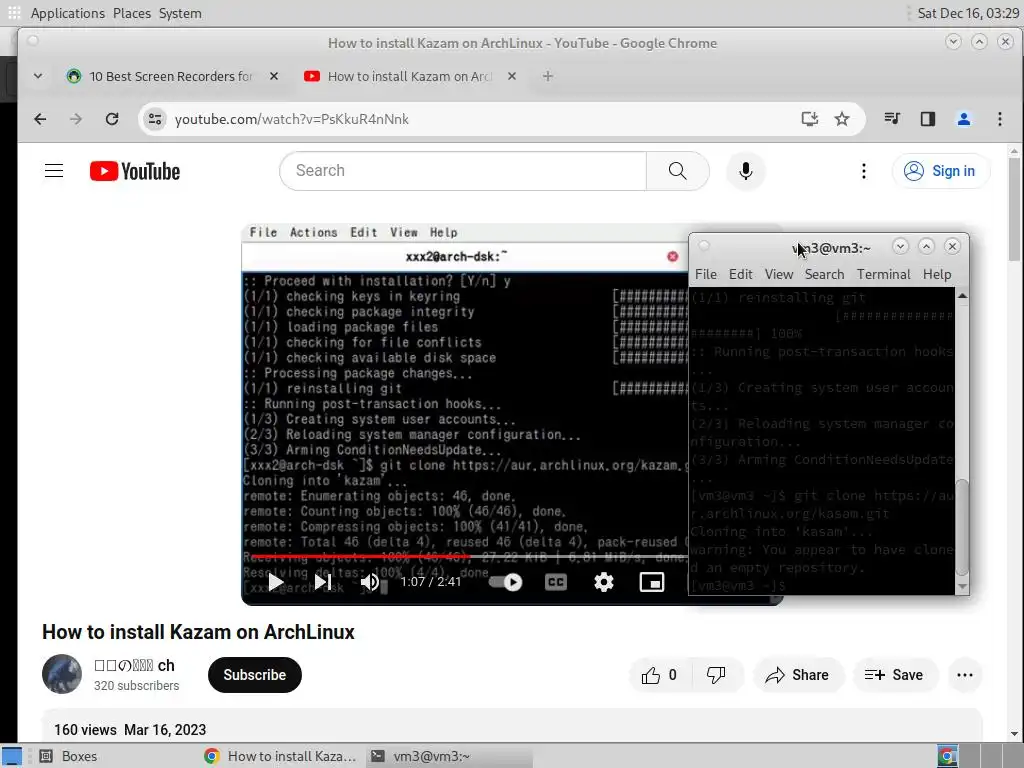Bookmark this page with the star icon
1024x768 pixels.
[x=842, y=119]
